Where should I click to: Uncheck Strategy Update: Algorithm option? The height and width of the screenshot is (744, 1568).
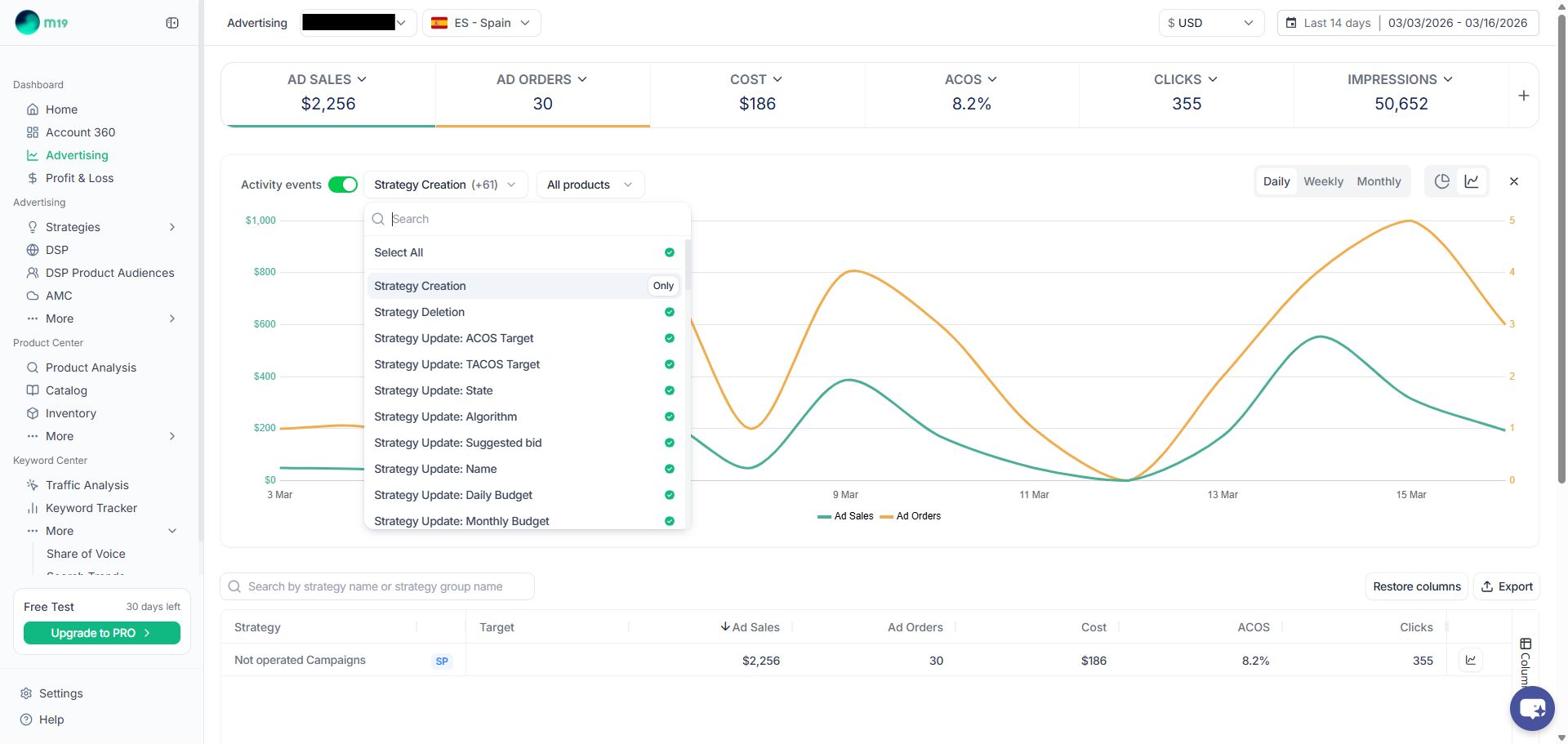669,417
